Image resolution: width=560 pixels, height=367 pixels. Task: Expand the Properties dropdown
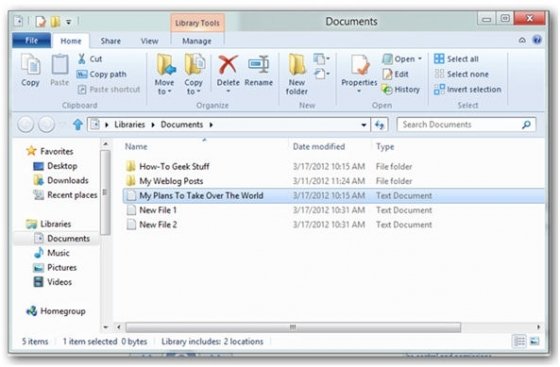(x=359, y=91)
